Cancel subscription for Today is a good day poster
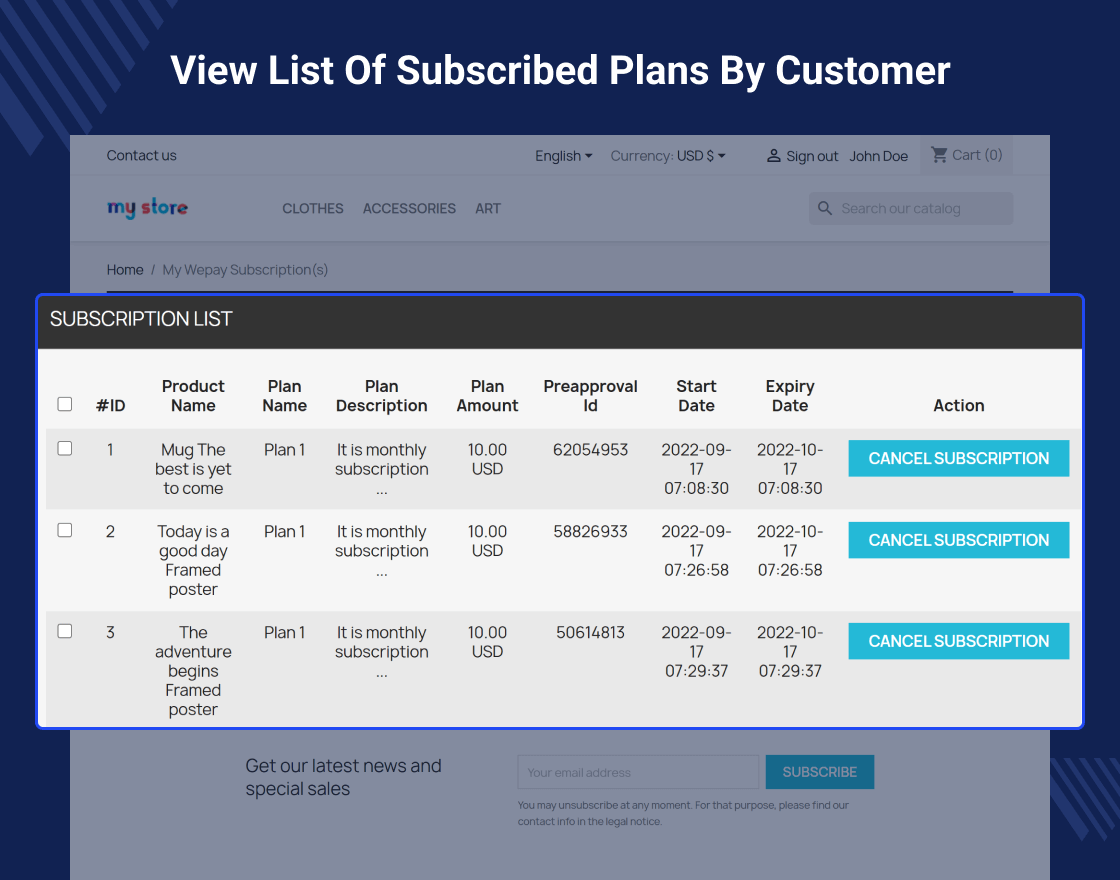Image resolution: width=1120 pixels, height=880 pixels. [x=959, y=540]
